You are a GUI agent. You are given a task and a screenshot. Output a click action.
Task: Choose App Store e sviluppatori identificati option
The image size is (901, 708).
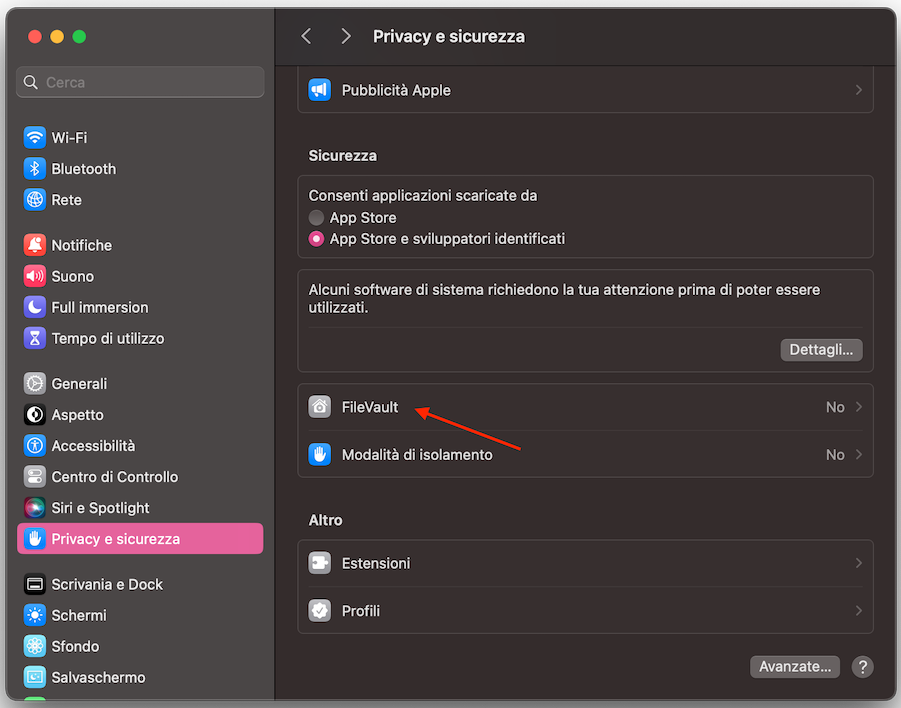pos(319,238)
